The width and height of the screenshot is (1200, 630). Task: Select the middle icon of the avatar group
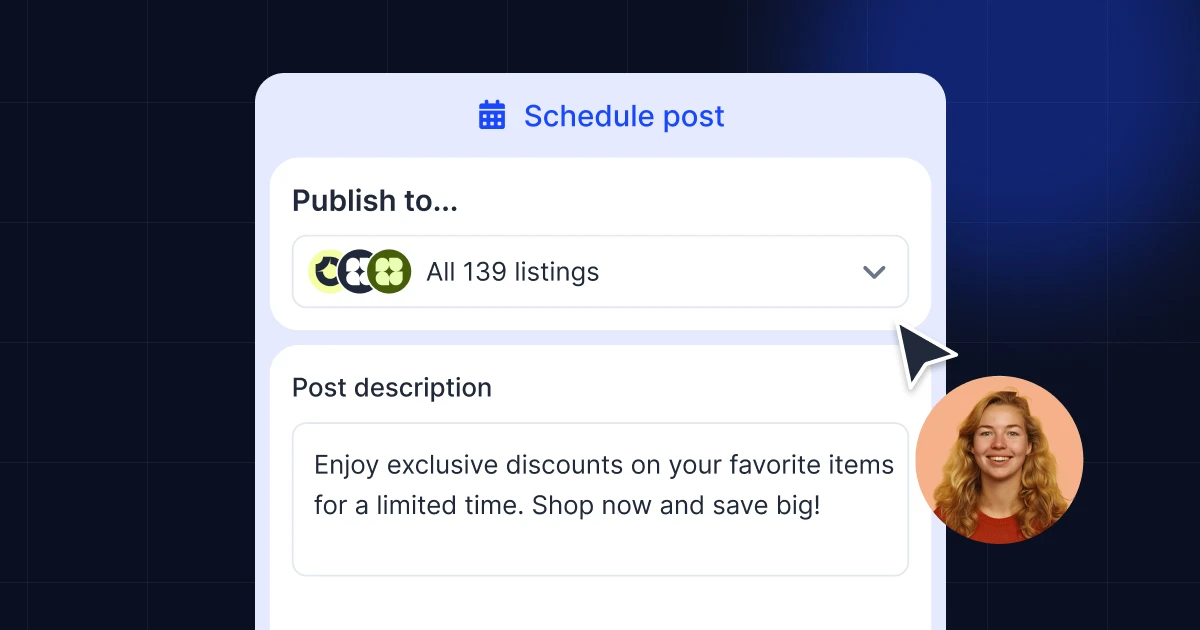(357, 270)
